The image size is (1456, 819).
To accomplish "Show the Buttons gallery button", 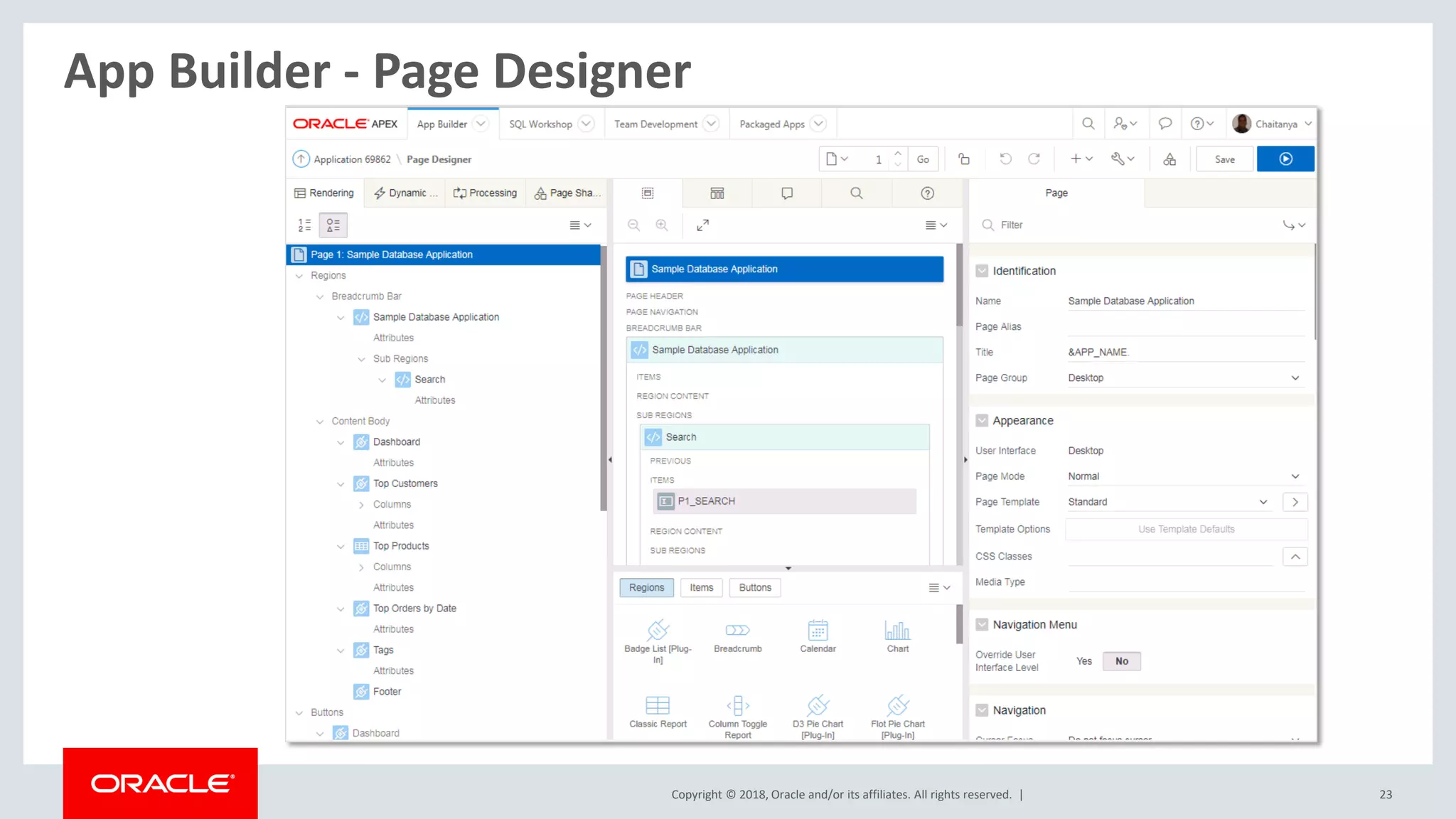I will [x=755, y=588].
